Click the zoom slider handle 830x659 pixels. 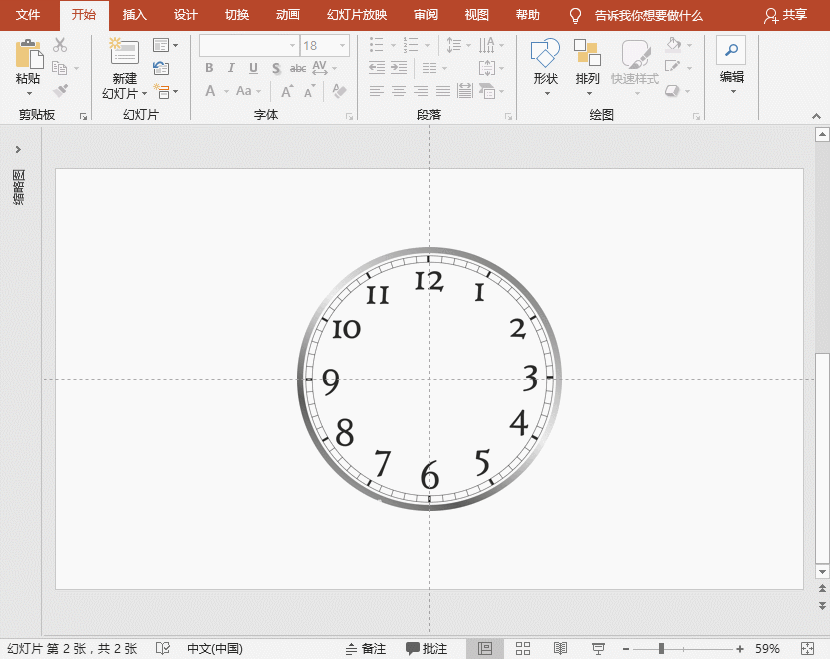[661, 648]
